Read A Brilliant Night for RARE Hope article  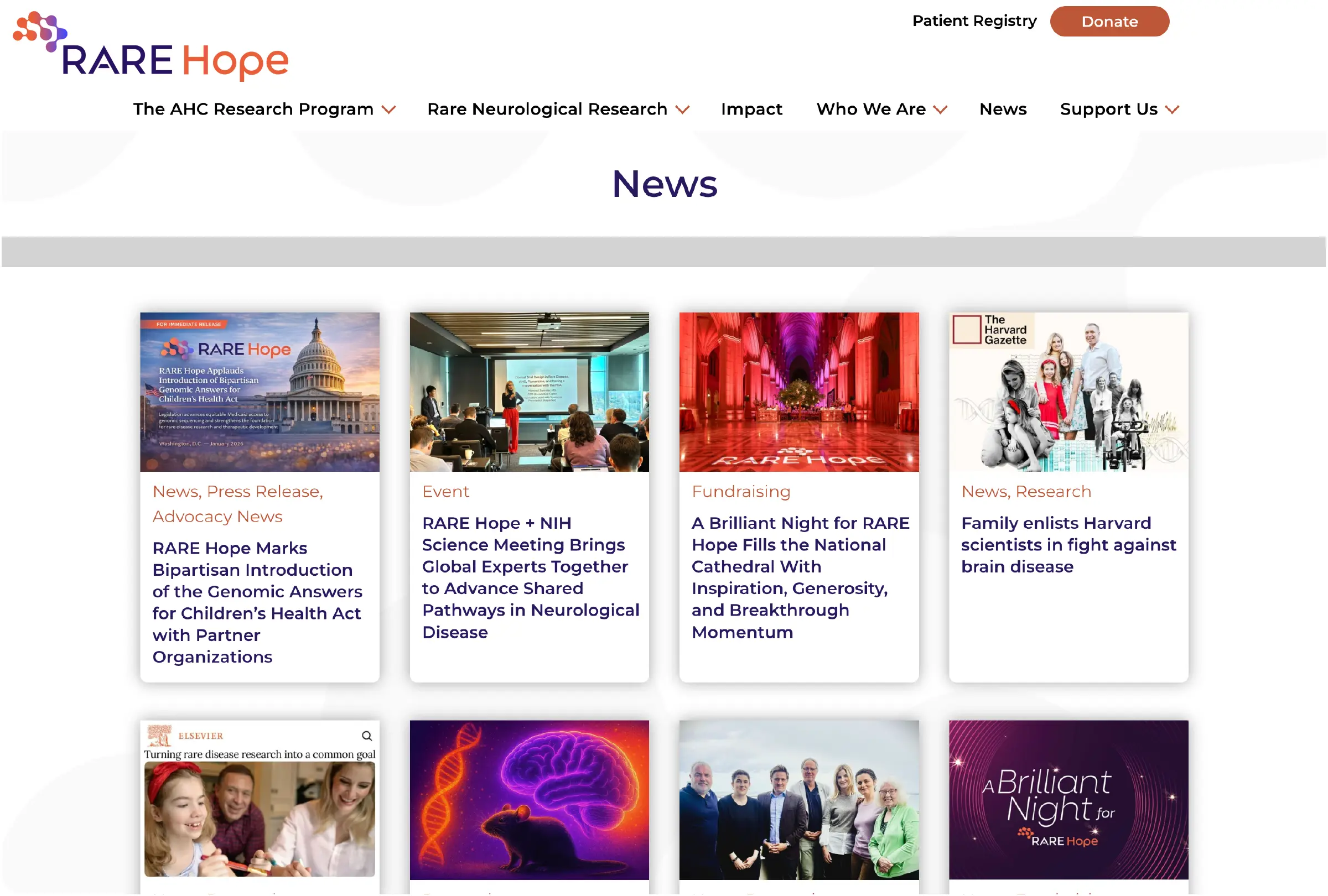coord(800,577)
